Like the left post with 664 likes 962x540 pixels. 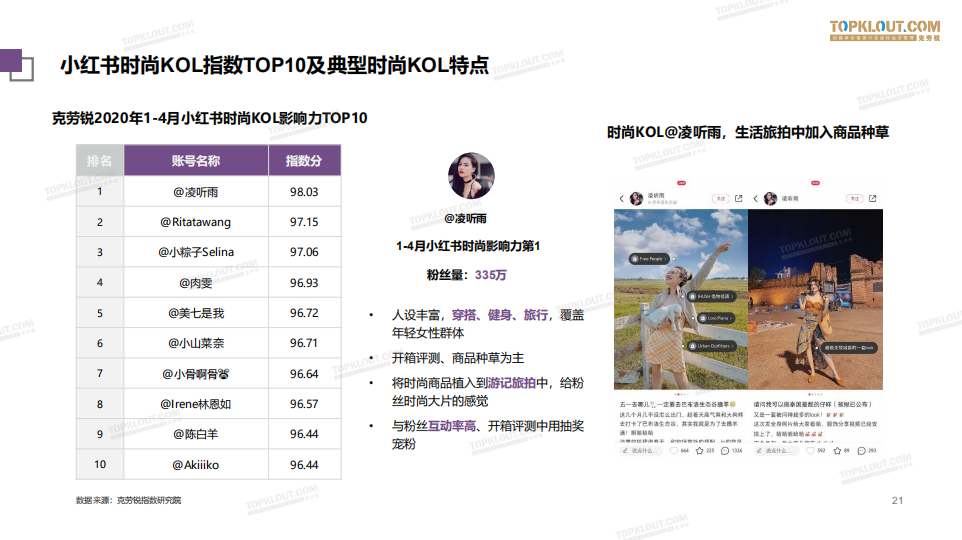point(674,450)
